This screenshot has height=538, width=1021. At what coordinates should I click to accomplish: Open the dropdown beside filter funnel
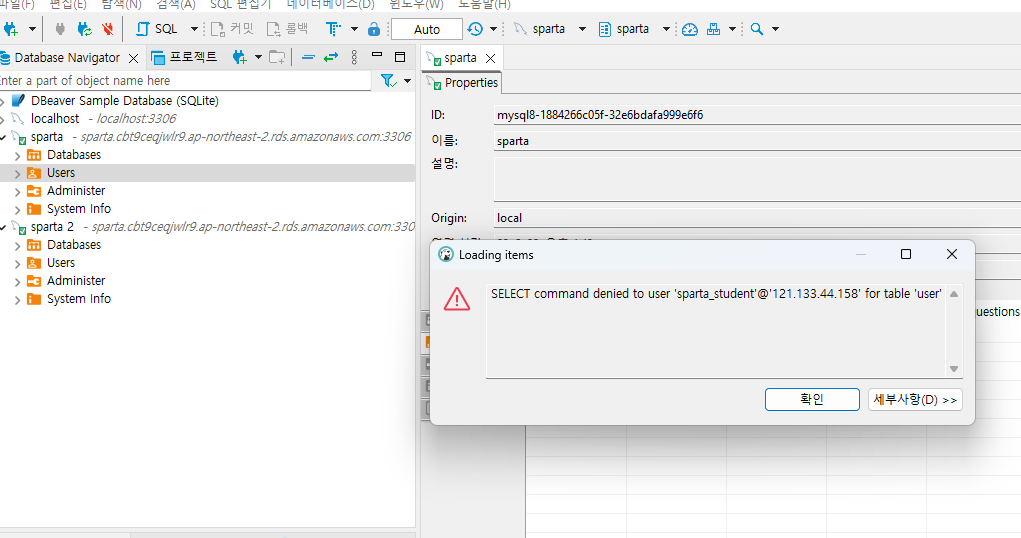tap(407, 81)
